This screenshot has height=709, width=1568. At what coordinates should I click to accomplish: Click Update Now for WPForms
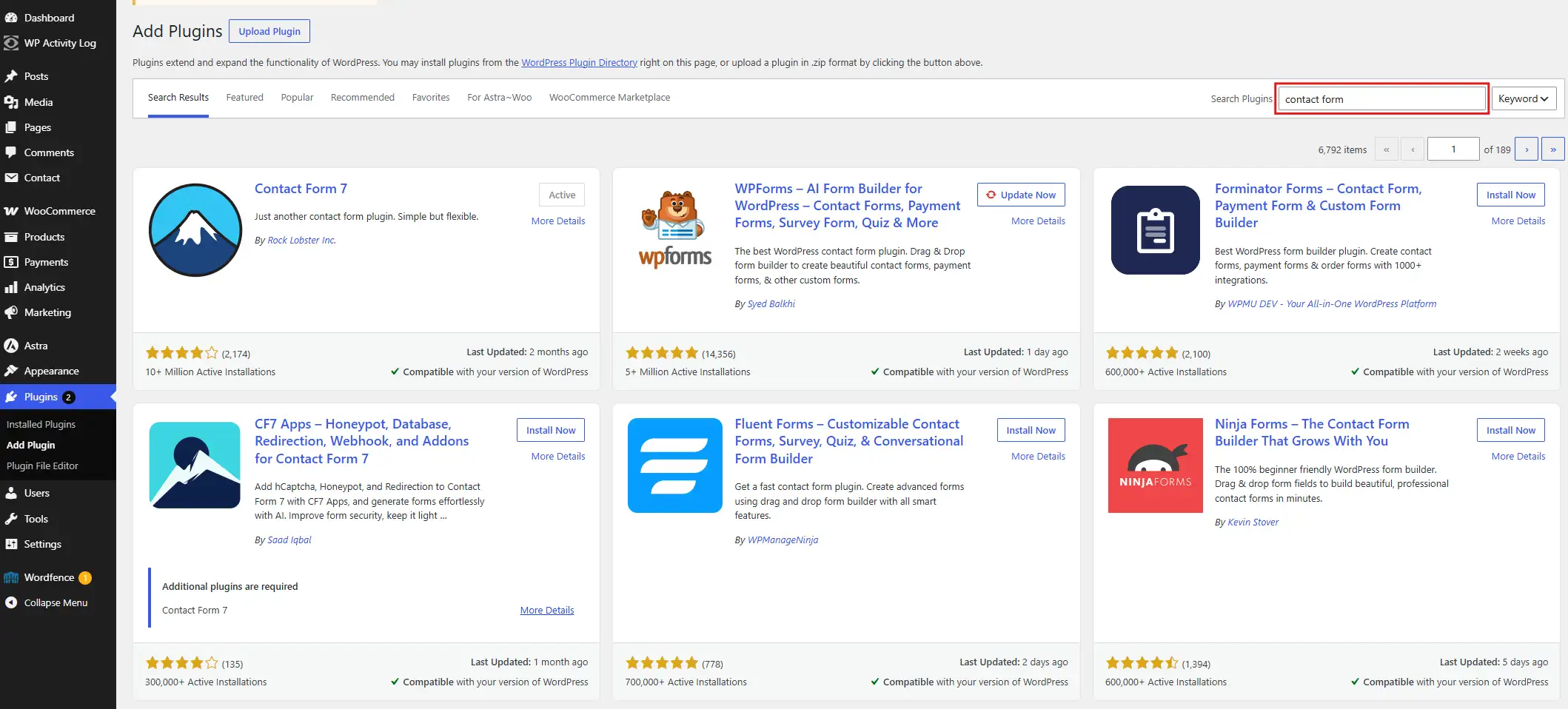click(1021, 195)
